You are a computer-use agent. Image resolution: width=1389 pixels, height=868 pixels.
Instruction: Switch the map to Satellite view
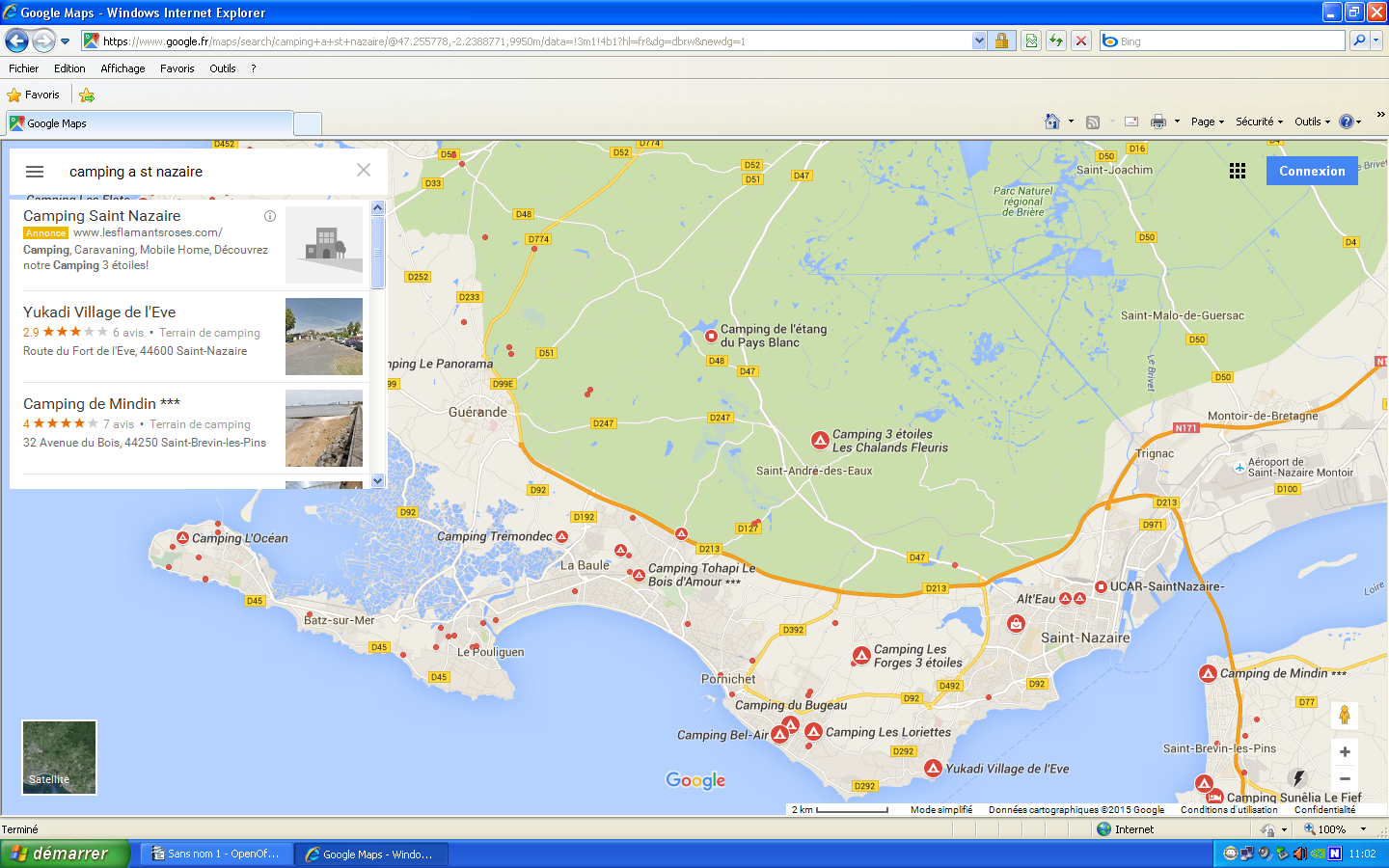pos(60,758)
